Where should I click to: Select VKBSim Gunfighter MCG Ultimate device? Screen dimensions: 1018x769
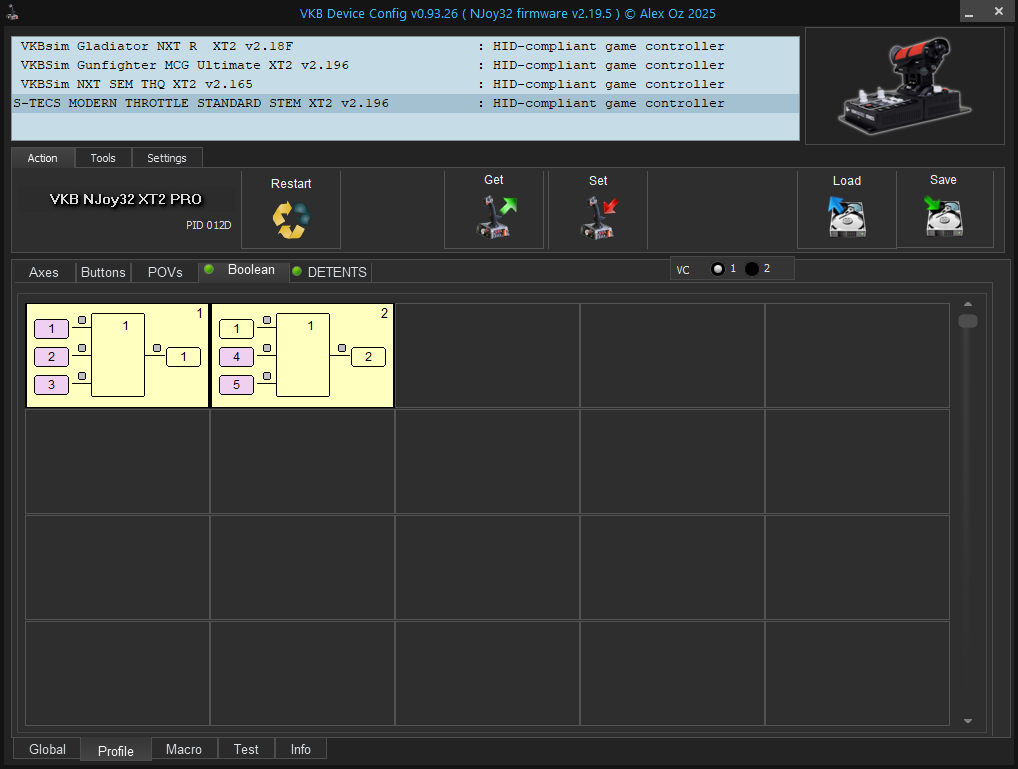405,65
